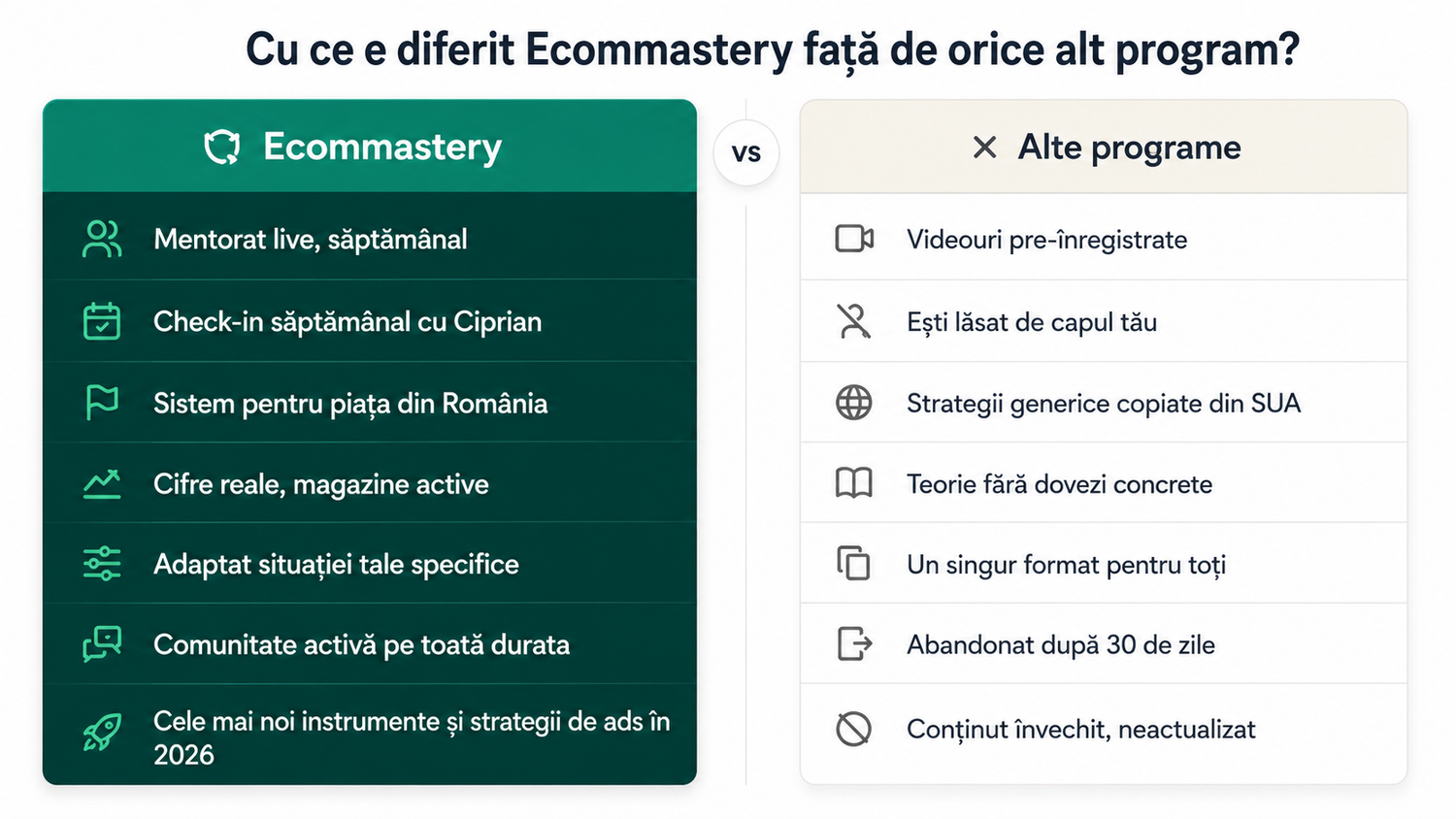This screenshot has width=1456, height=819.
Task: Click the exit arrow icon beside Abandonat
Action: (x=854, y=643)
